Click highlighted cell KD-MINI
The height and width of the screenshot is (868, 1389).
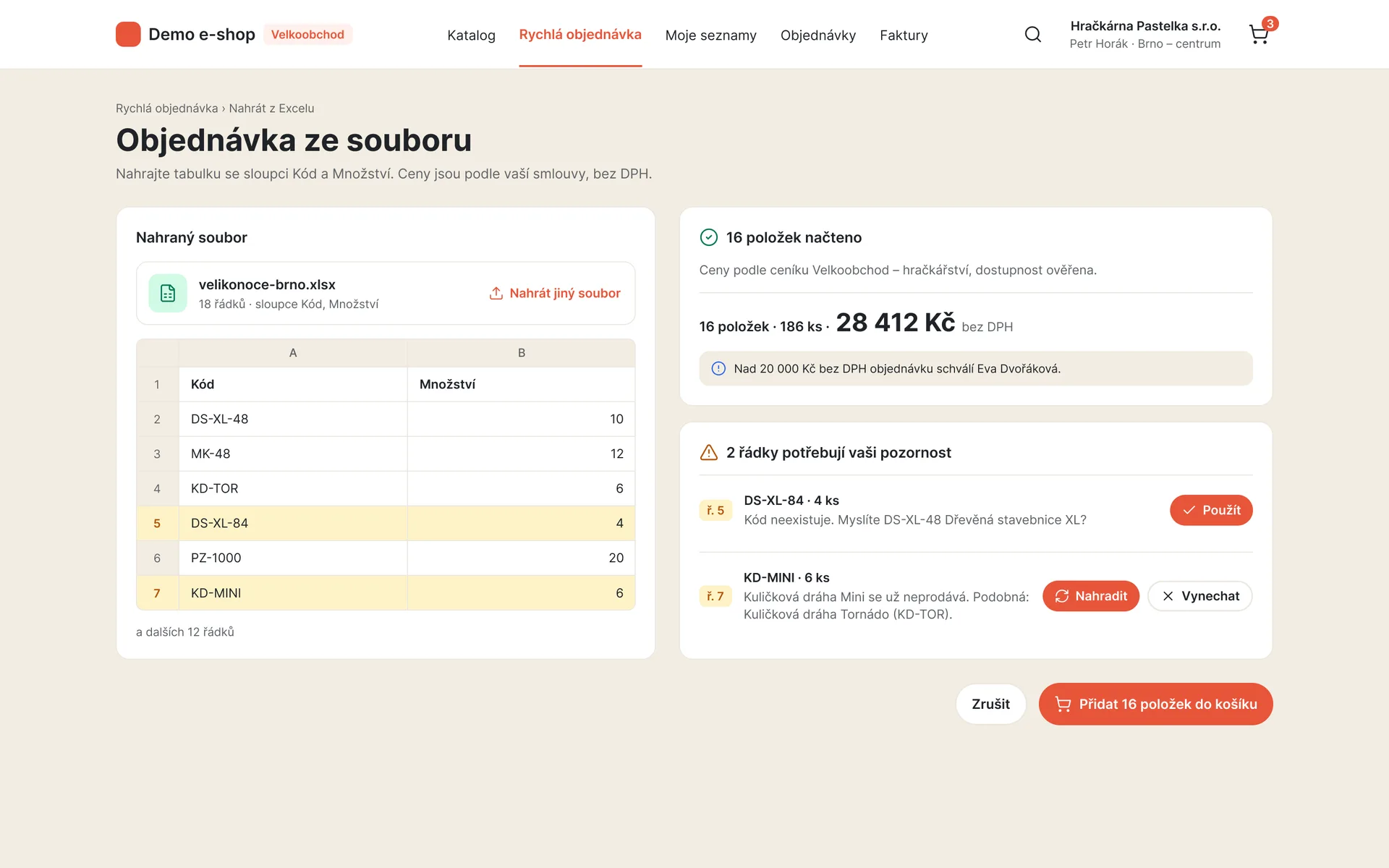tap(293, 593)
